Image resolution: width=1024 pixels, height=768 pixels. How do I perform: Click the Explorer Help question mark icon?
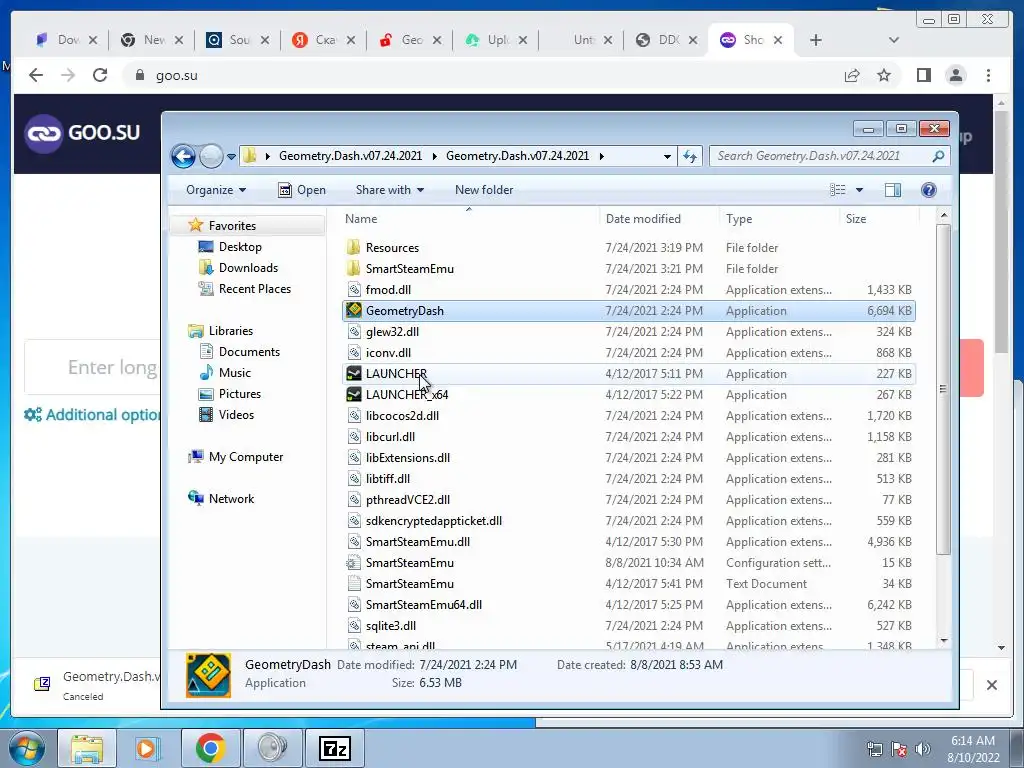[929, 190]
